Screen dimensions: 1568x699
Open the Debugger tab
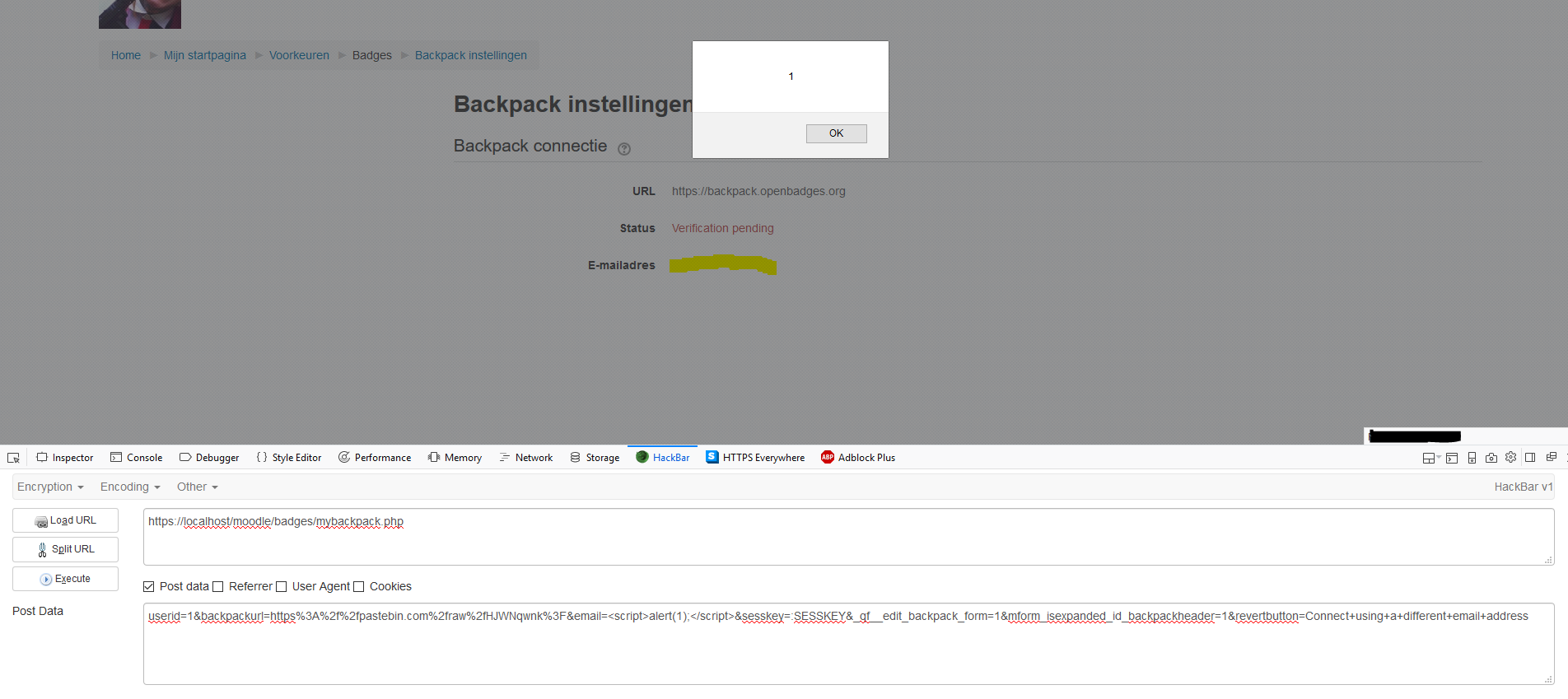point(209,458)
